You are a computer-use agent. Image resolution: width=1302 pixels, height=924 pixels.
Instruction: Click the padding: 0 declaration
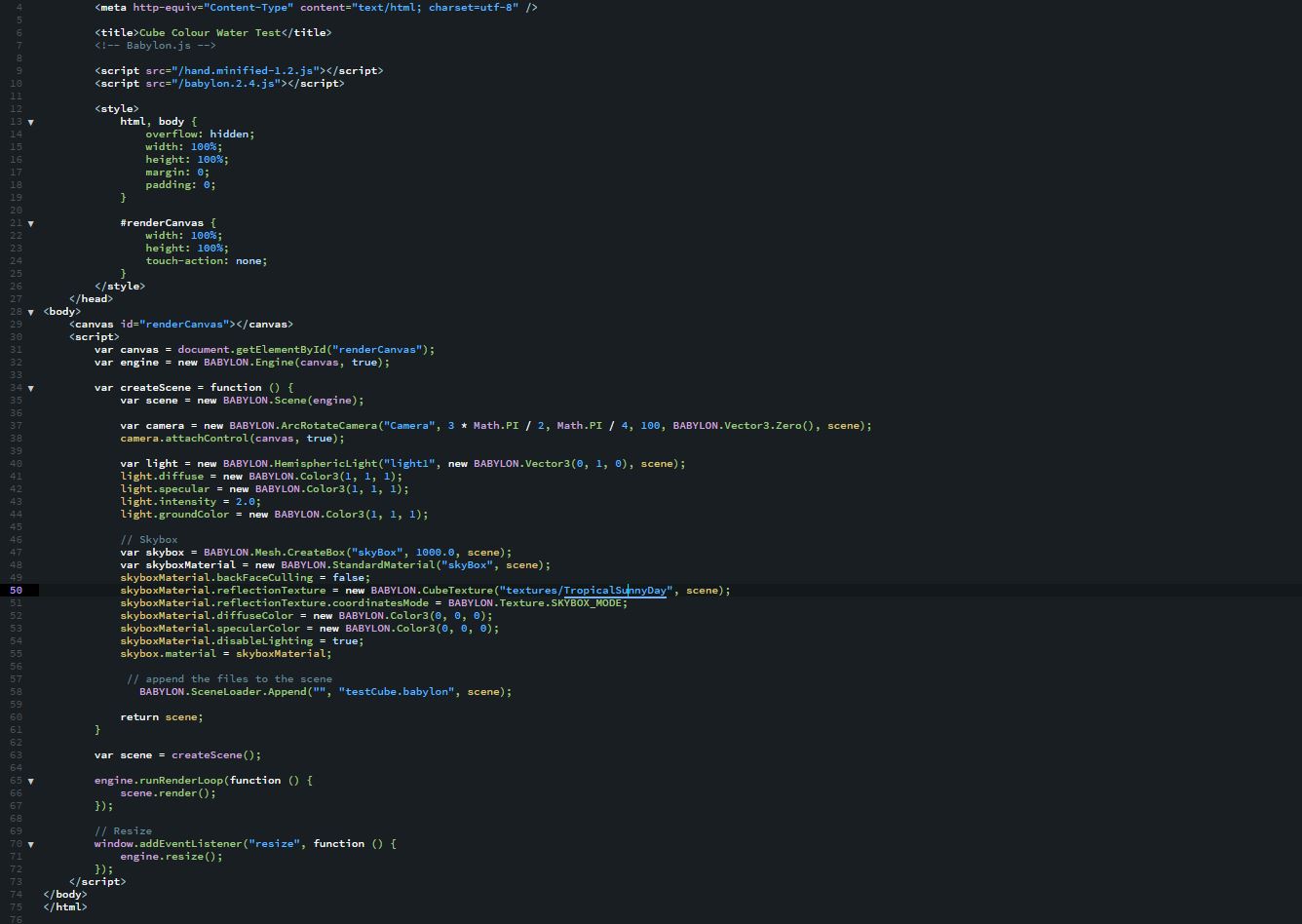coord(180,184)
